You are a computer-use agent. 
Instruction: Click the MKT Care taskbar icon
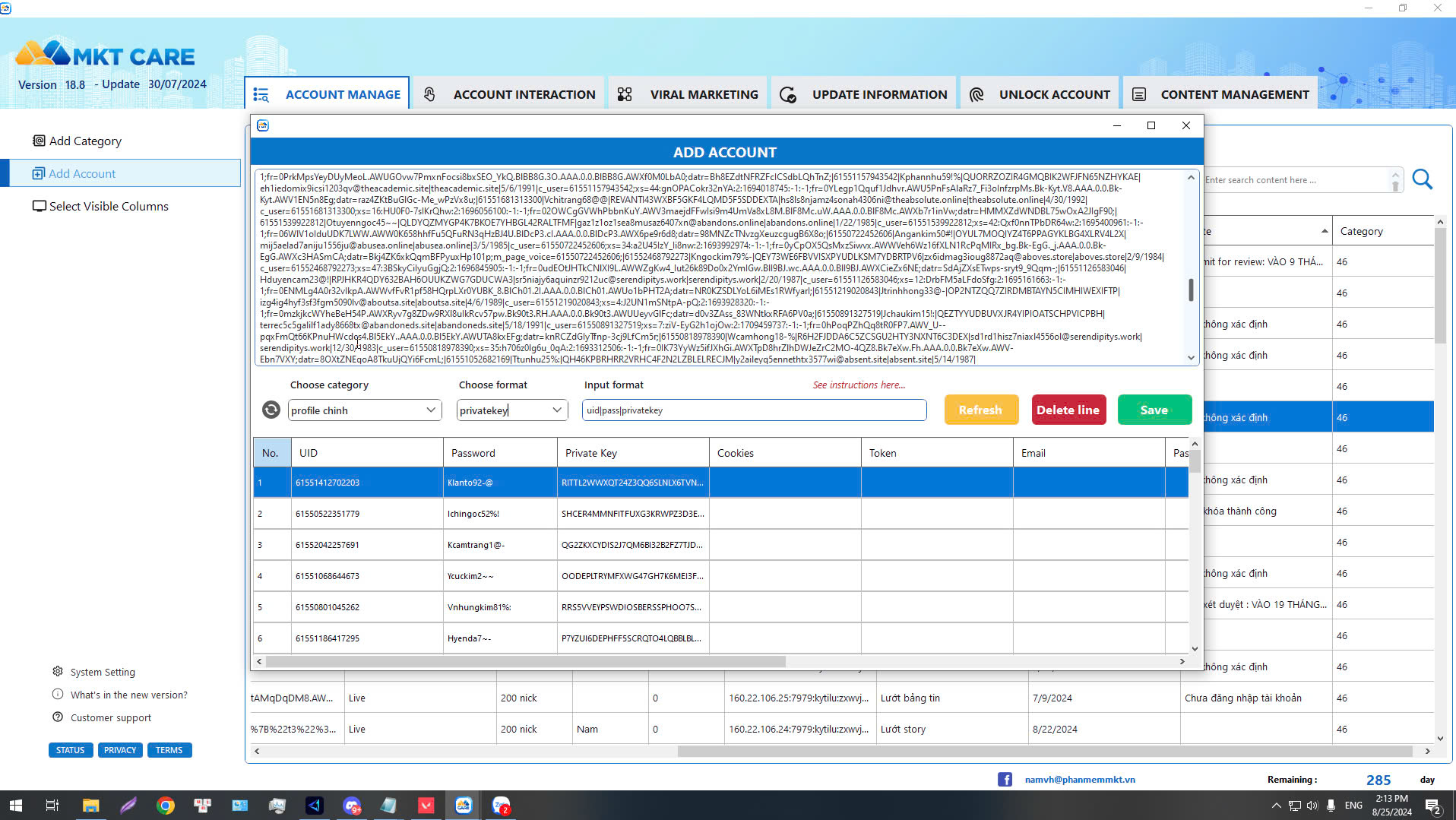(463, 805)
